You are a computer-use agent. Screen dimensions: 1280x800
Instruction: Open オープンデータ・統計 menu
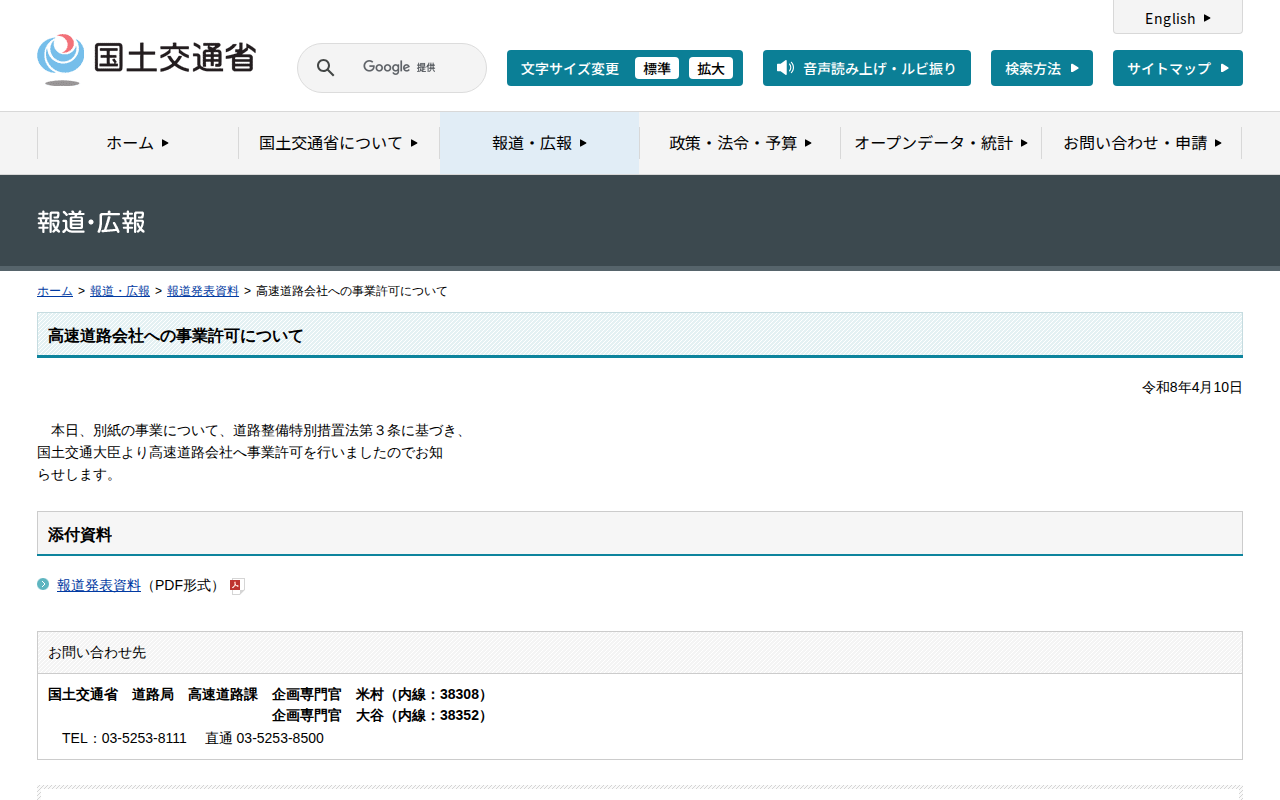click(941, 143)
